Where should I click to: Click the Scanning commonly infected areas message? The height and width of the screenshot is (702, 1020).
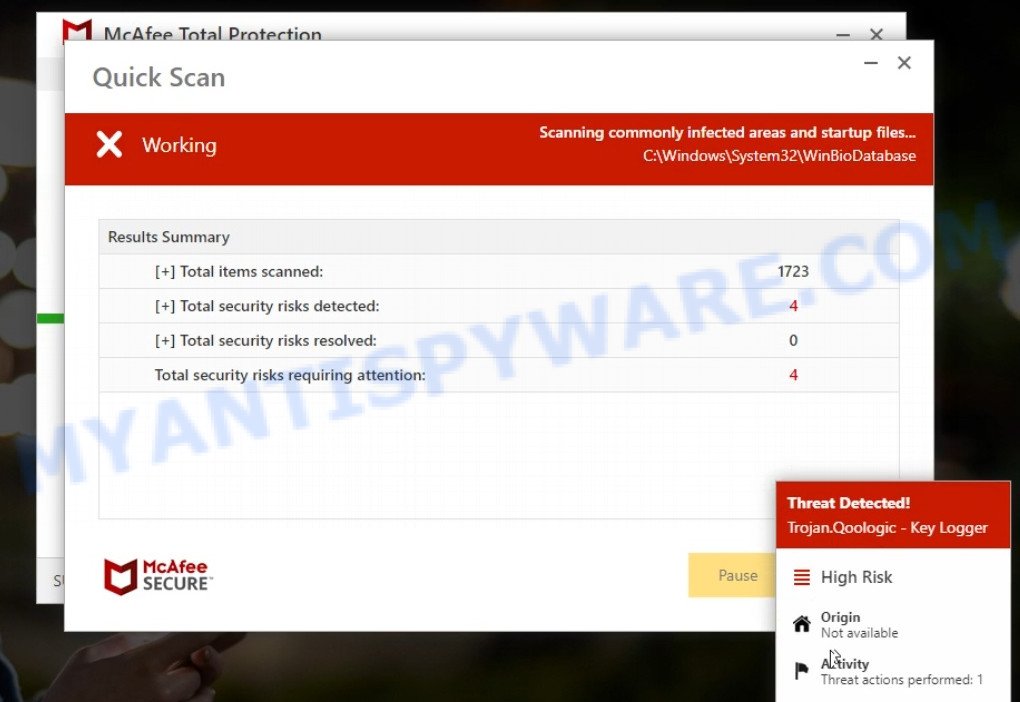[x=727, y=133]
